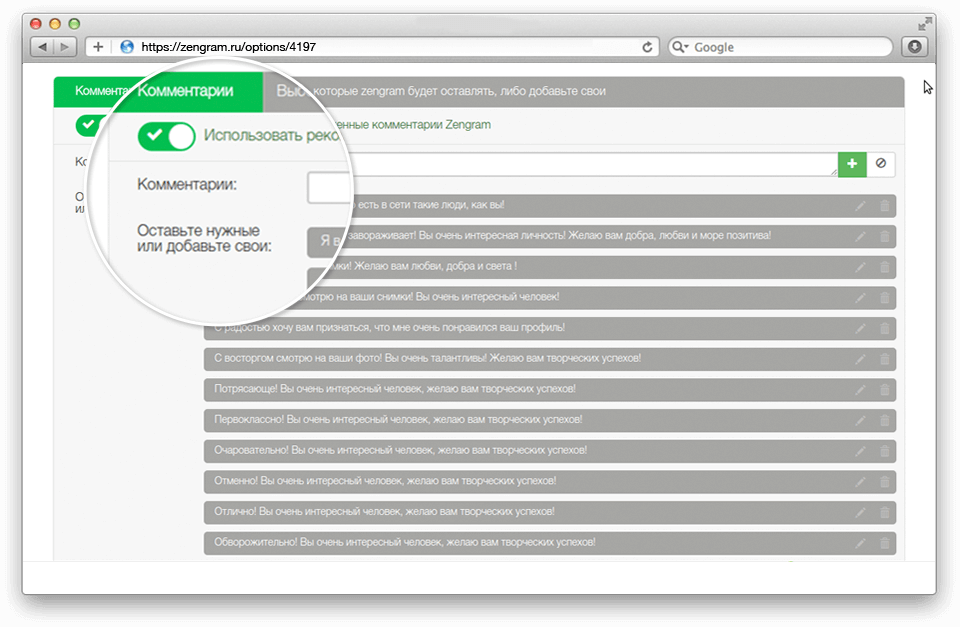Select the 'Комментарии' tab
The width and height of the screenshot is (960, 627).
click(186, 91)
